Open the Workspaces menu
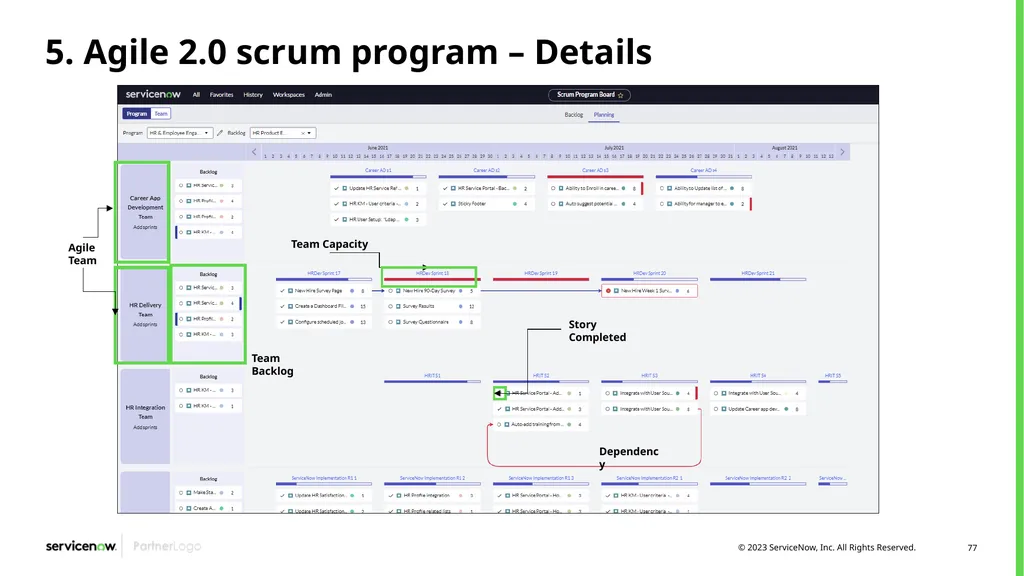This screenshot has height=576, width=1024. tap(289, 95)
